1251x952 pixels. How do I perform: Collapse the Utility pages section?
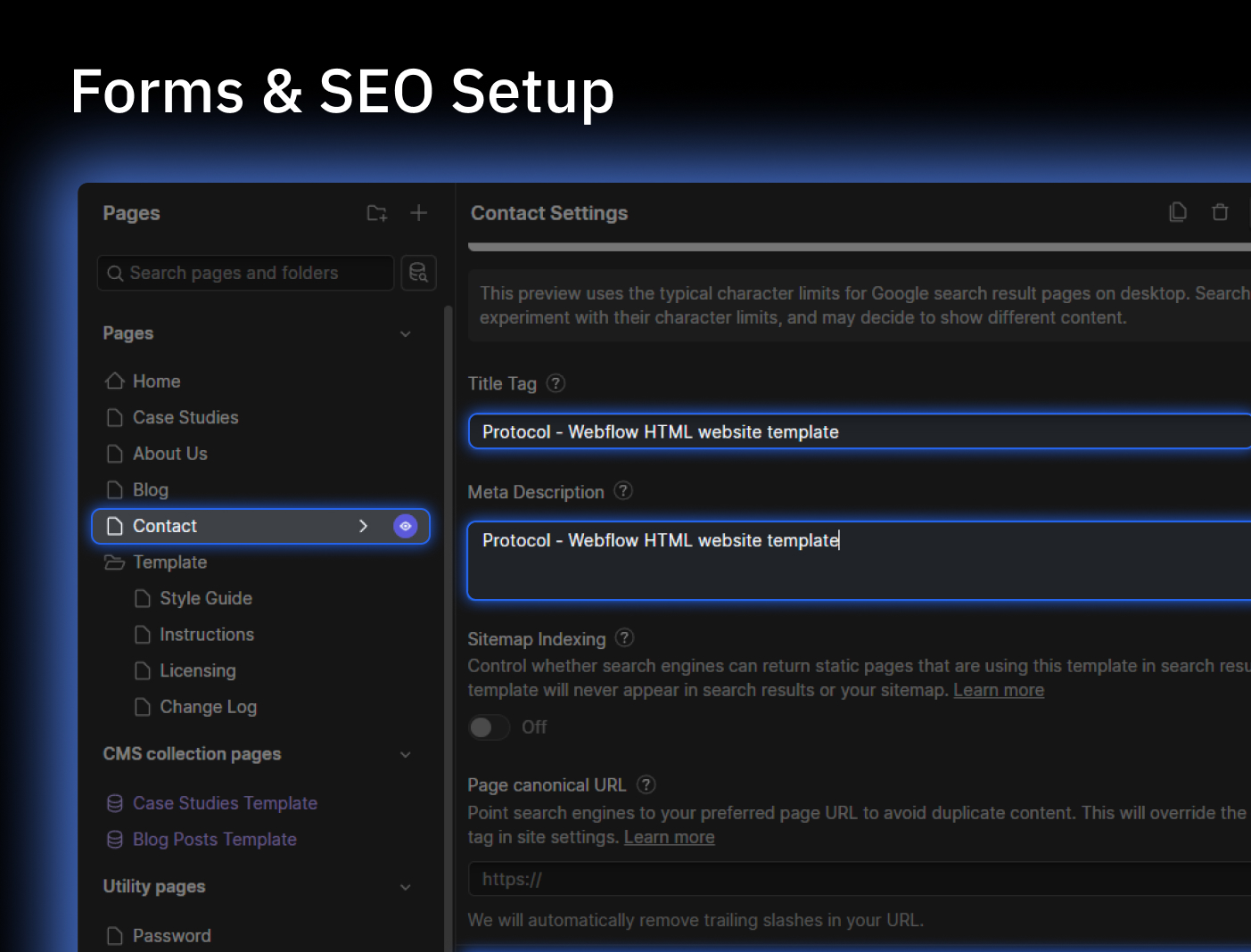pyautogui.click(x=406, y=887)
